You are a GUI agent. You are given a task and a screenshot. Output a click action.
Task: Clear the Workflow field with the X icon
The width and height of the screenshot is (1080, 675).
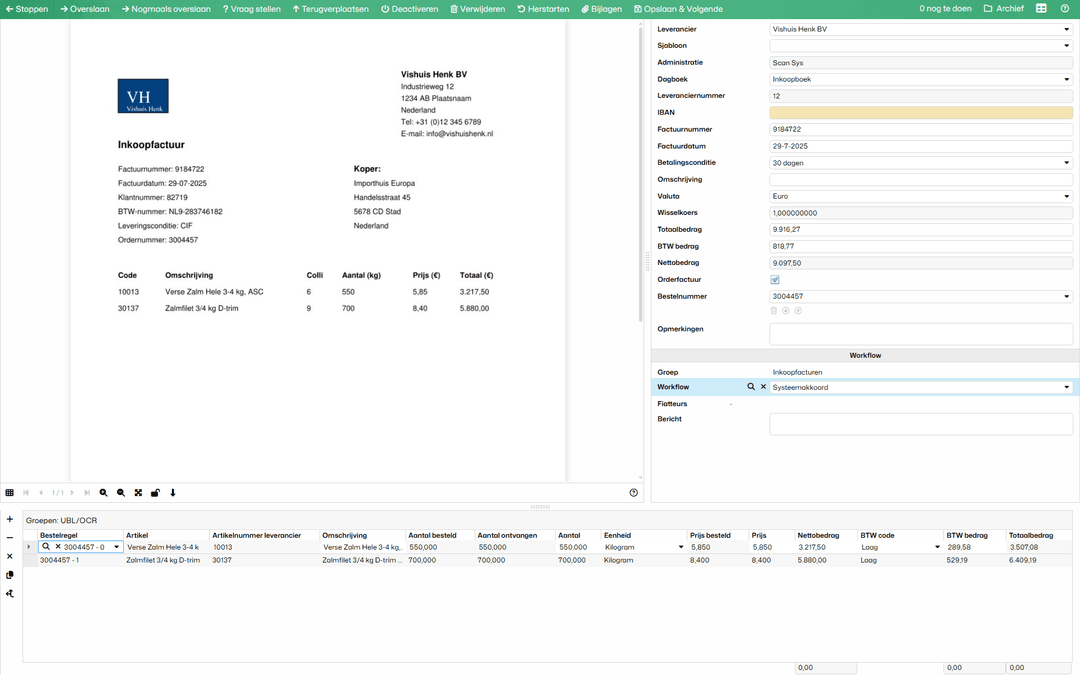click(x=763, y=387)
